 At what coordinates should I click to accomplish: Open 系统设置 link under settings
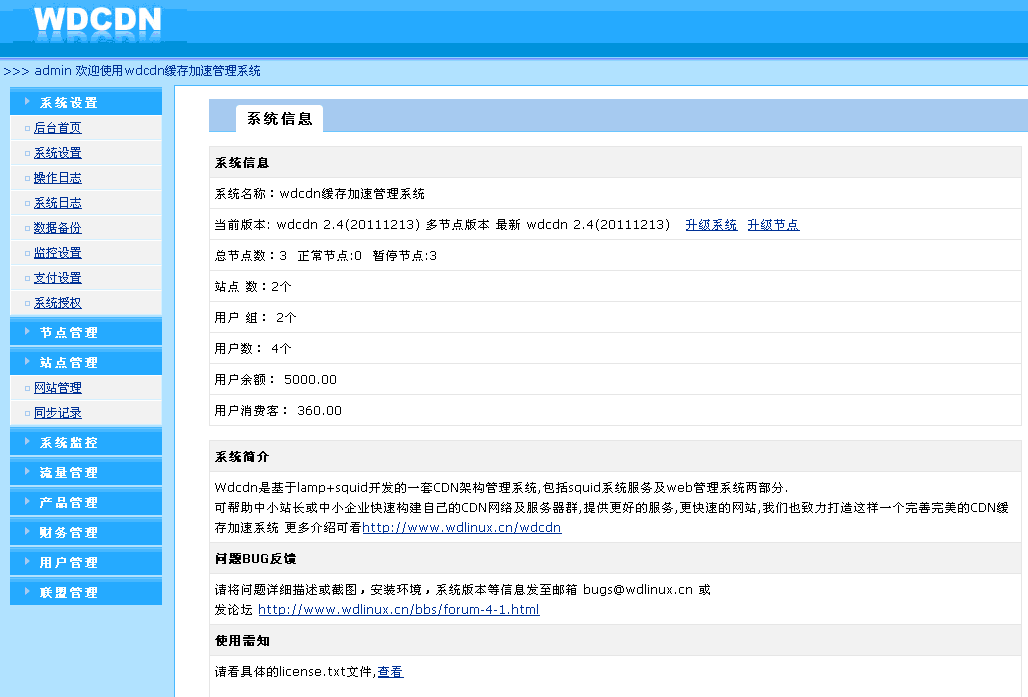[58, 153]
